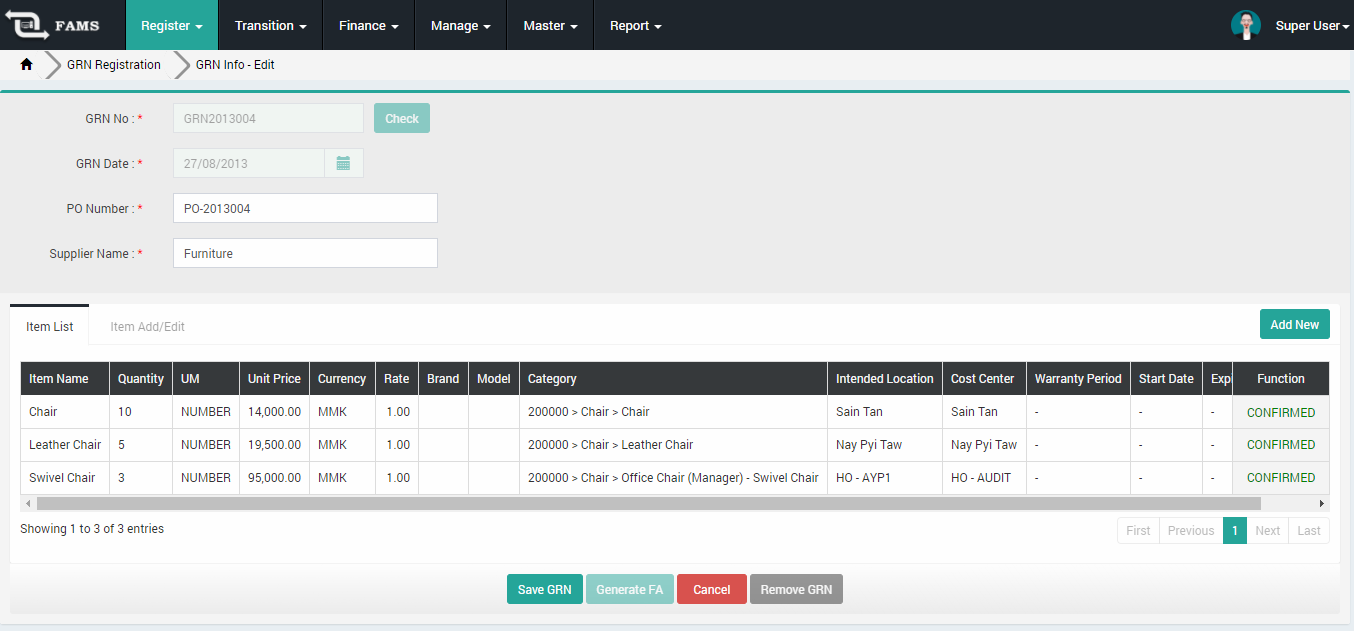Viewport: 1354px width, 631px height.
Task: Click CONFIRMED status for the Chair row
Action: pyautogui.click(x=1281, y=411)
